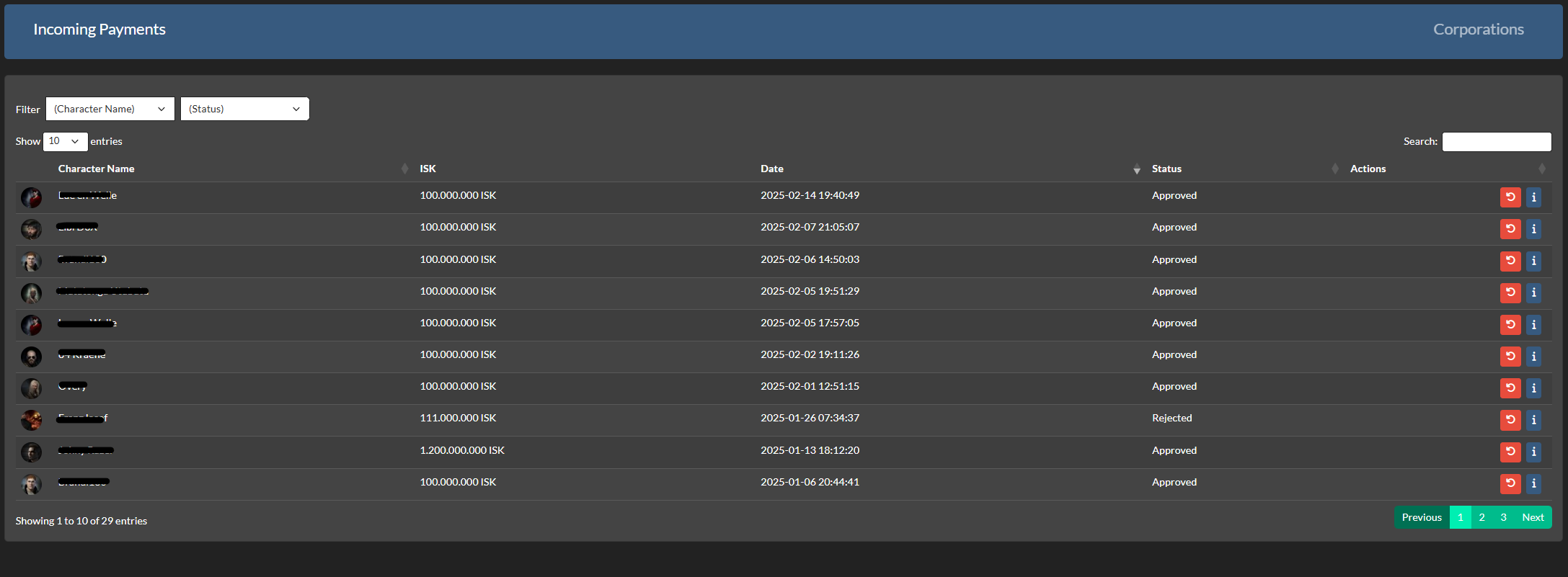Go to pagination page 1
This screenshot has width=1568, height=577.
point(1461,517)
